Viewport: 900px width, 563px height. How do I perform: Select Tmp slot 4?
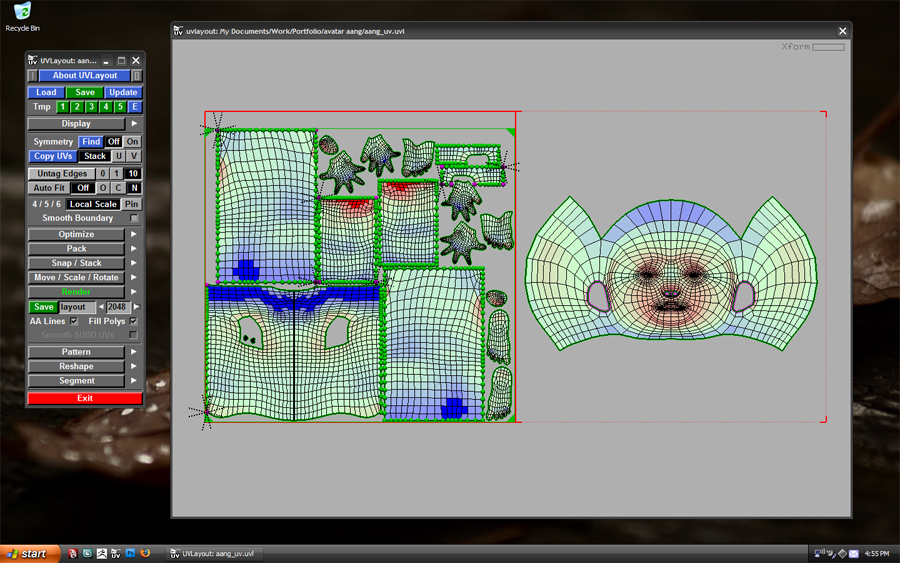point(105,107)
